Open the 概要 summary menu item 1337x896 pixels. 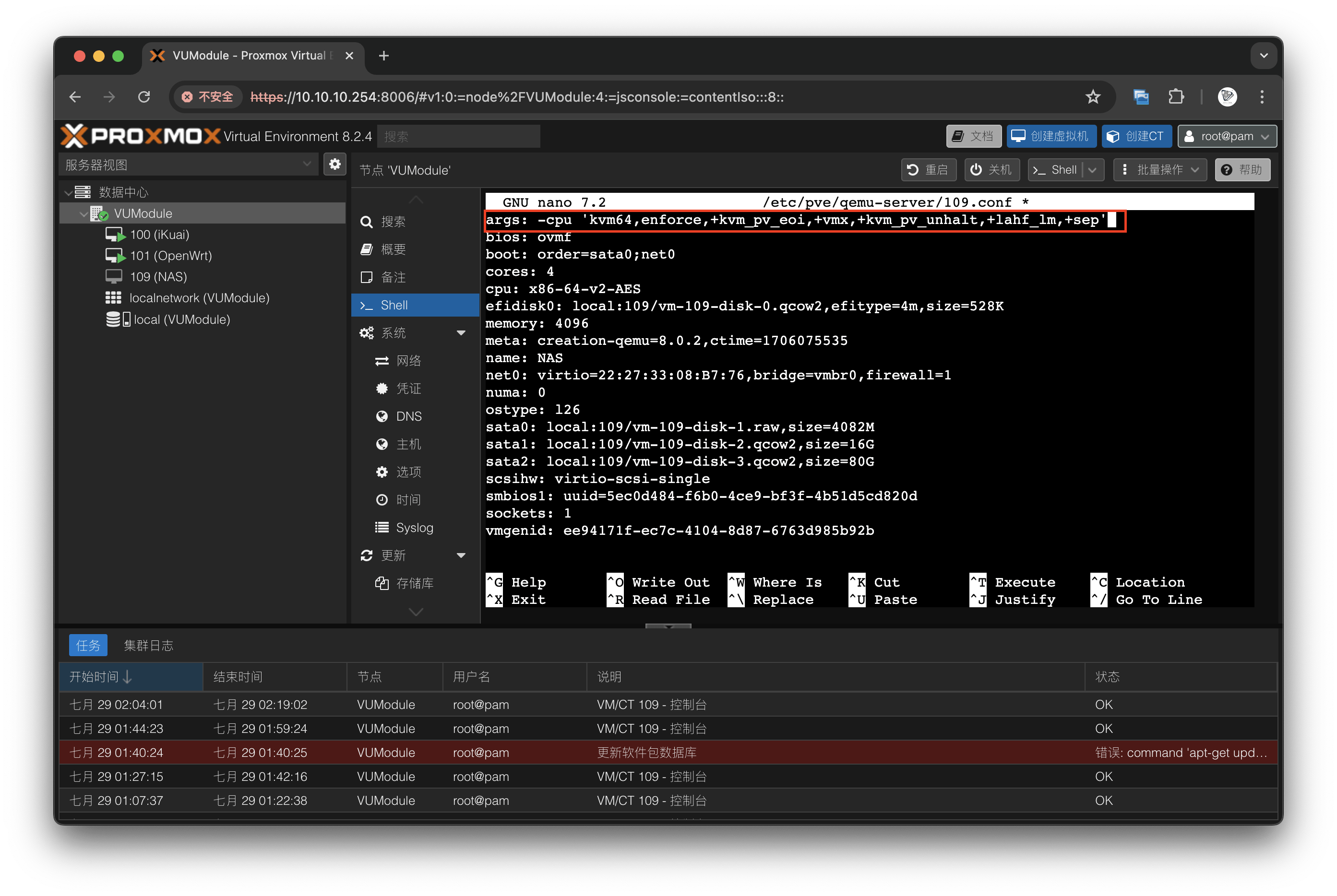point(415,249)
